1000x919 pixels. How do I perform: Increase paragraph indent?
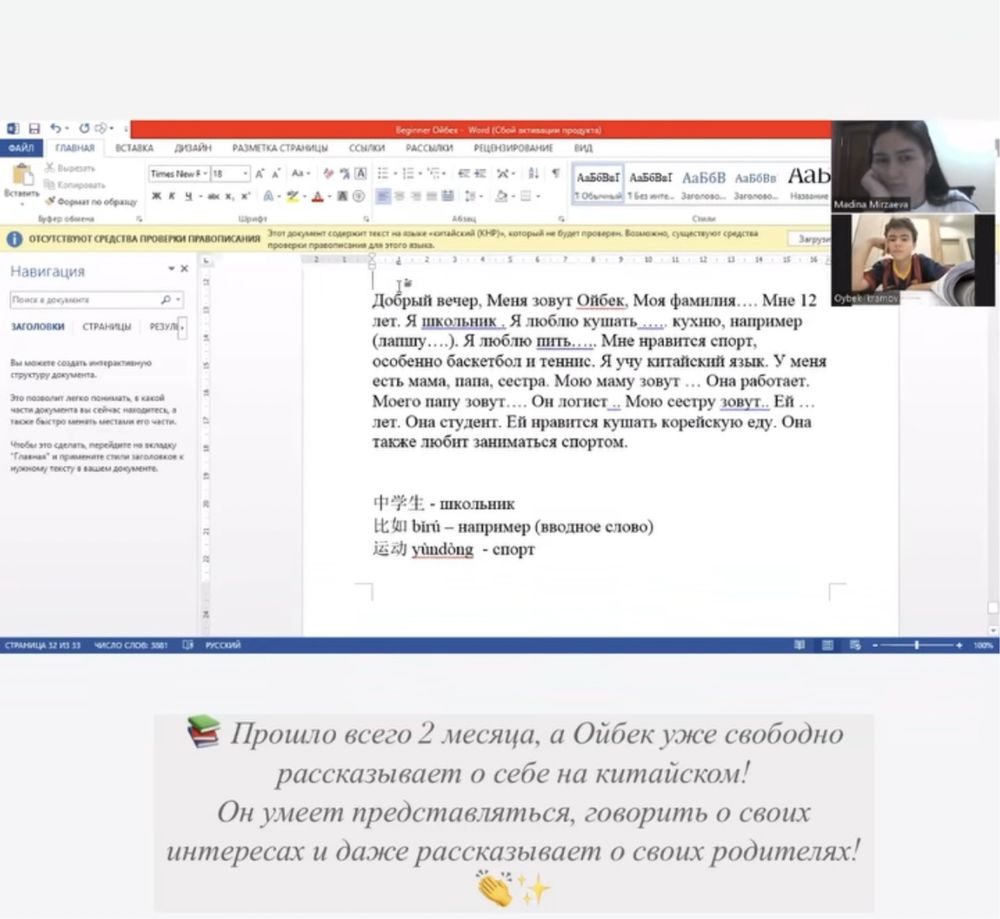(480, 173)
